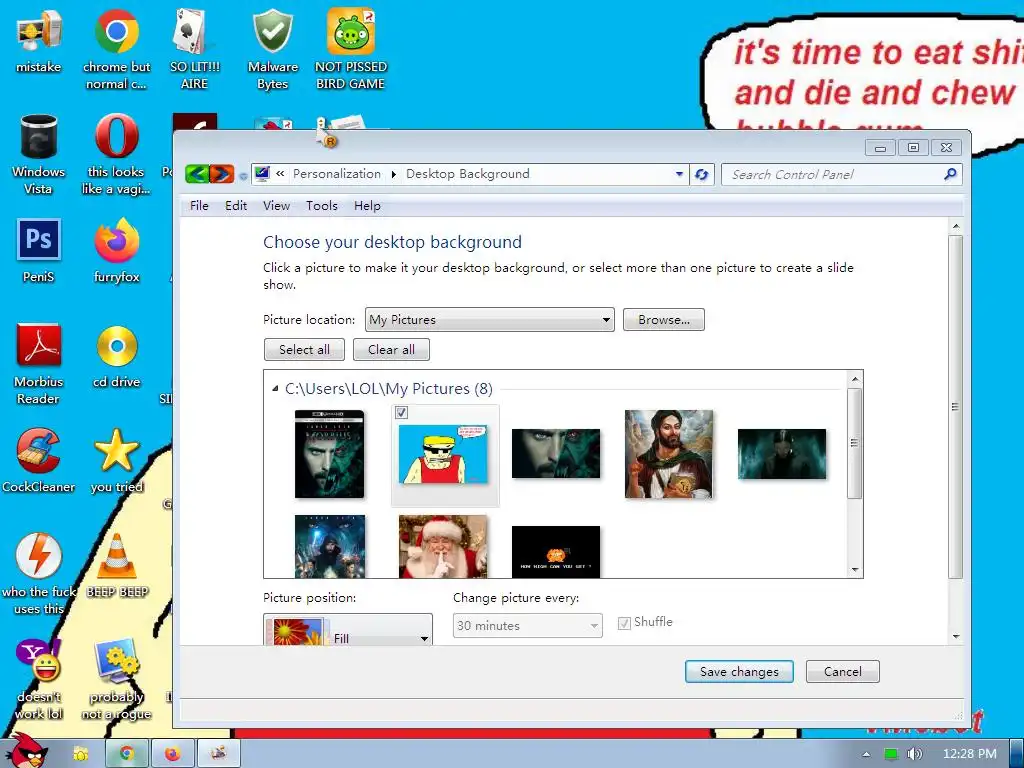The width and height of the screenshot is (1024, 768).
Task: Open the 'BEEP BEEP' VLC cone icon
Action: coord(116,566)
